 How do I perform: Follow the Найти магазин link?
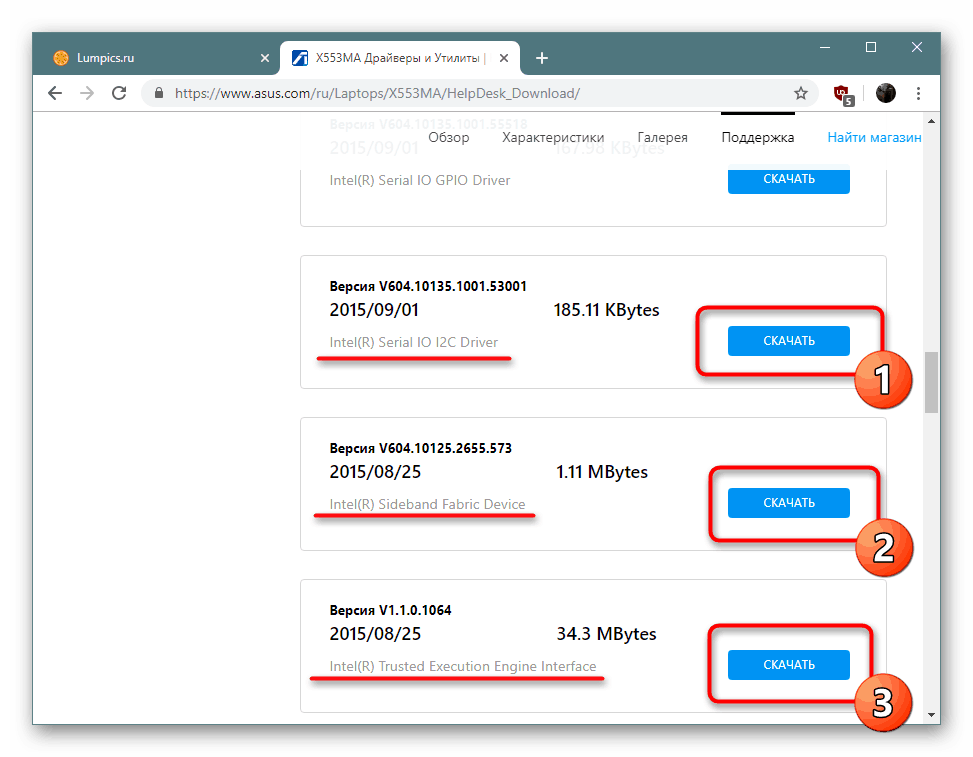point(874,137)
